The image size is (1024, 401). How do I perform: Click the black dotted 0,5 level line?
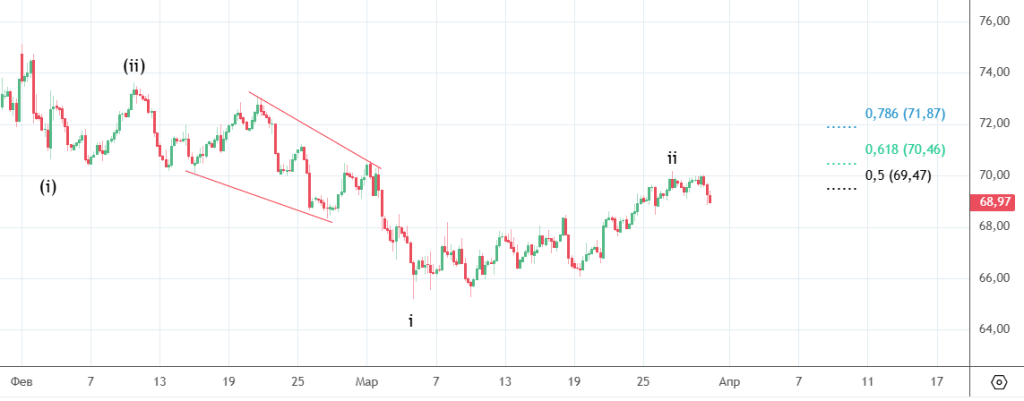pos(842,188)
